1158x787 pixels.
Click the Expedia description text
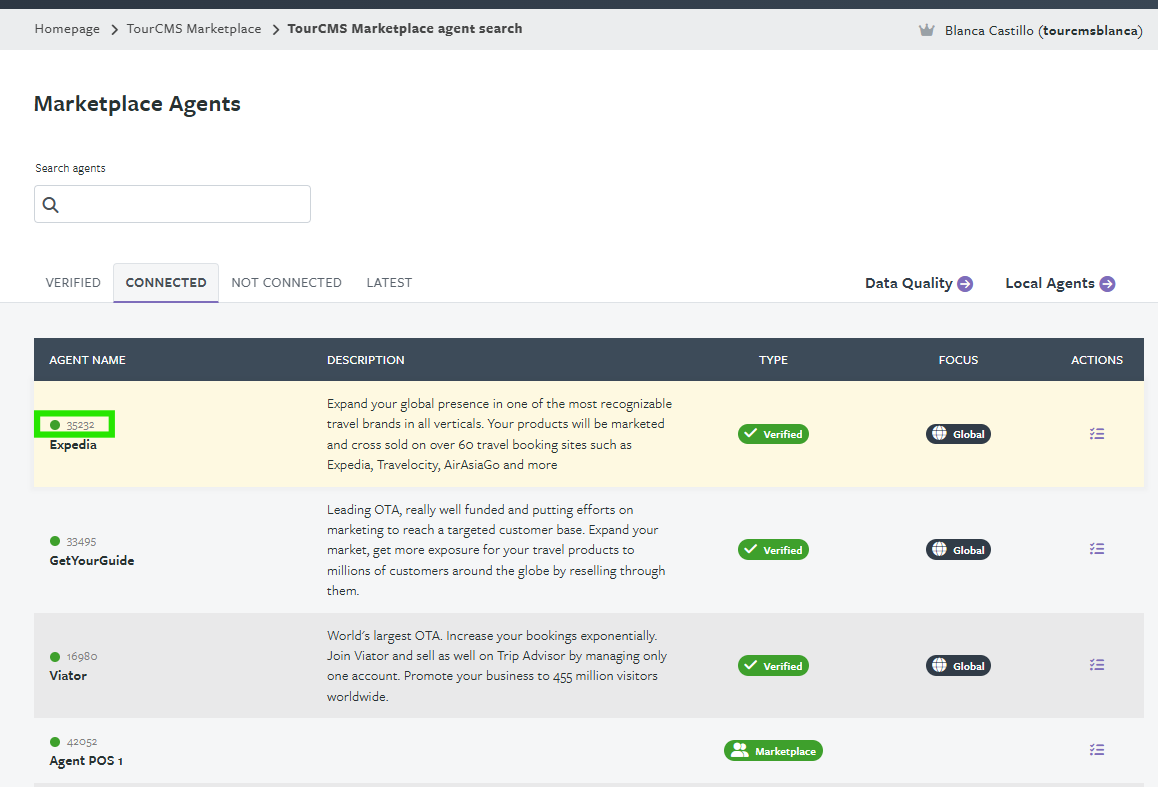coord(499,434)
